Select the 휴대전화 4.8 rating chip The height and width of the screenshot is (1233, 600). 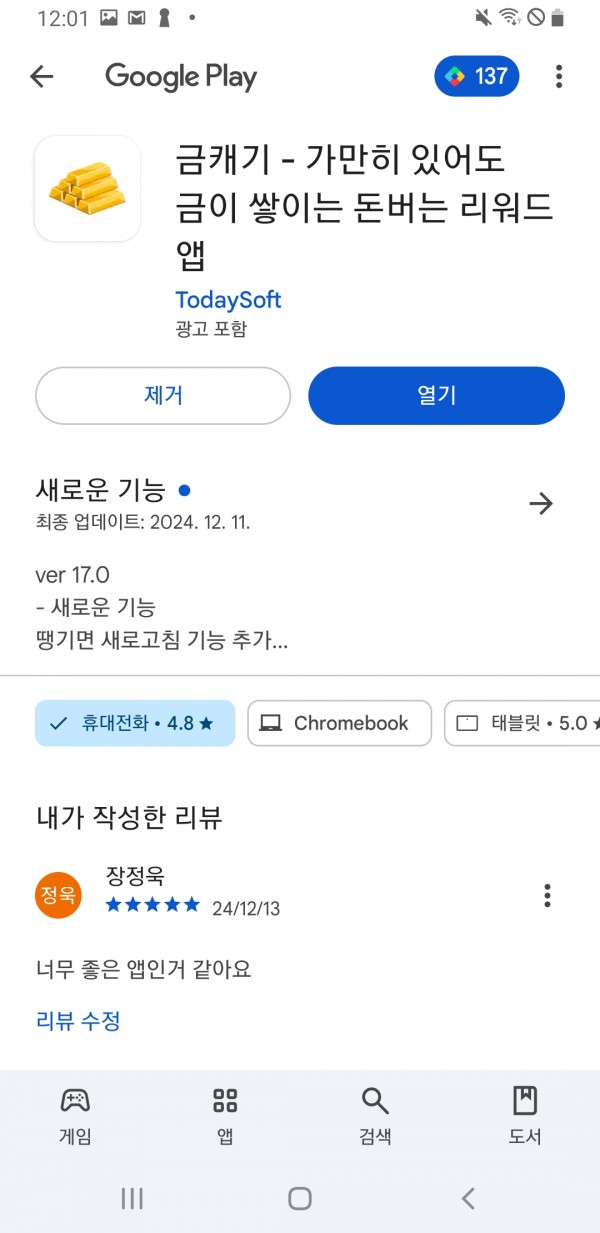click(135, 723)
